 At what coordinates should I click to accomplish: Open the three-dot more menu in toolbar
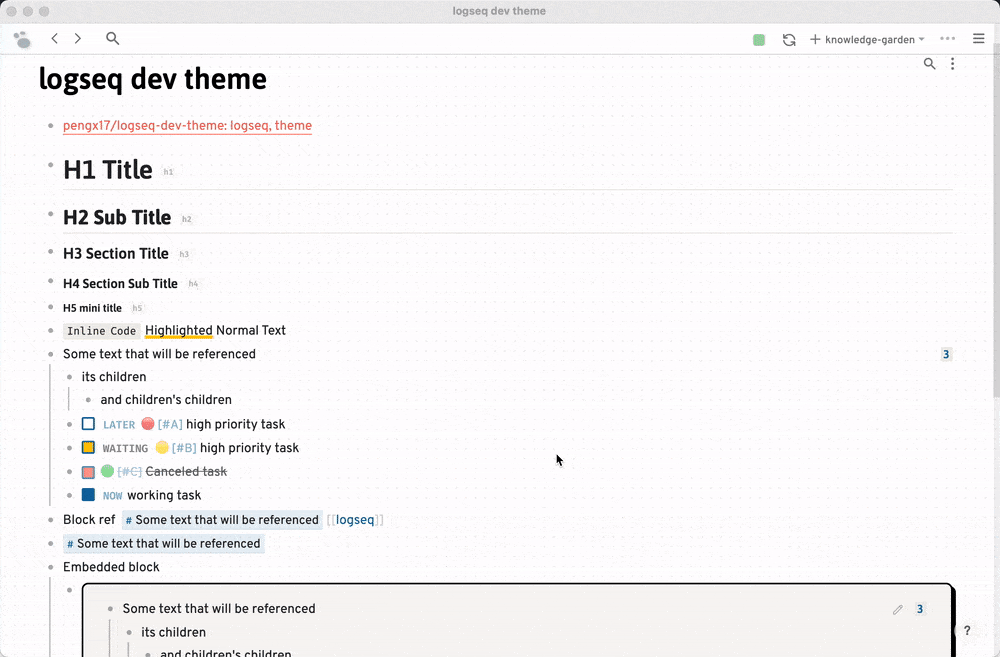tap(948, 38)
